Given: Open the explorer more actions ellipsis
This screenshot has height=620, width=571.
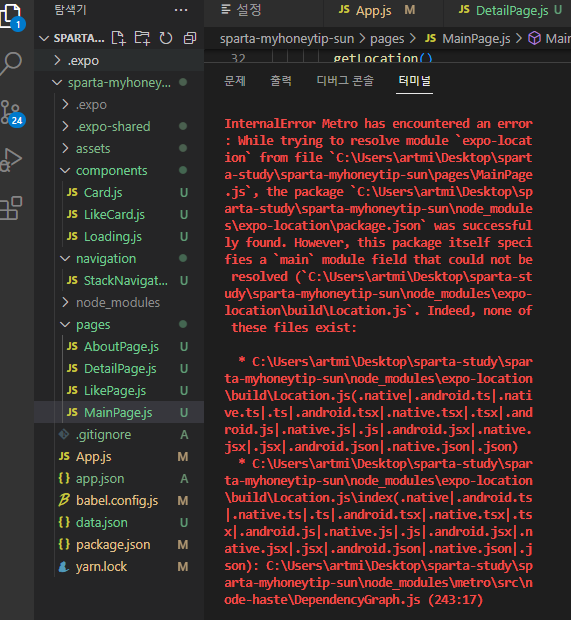Looking at the screenshot, I should pos(181,10).
